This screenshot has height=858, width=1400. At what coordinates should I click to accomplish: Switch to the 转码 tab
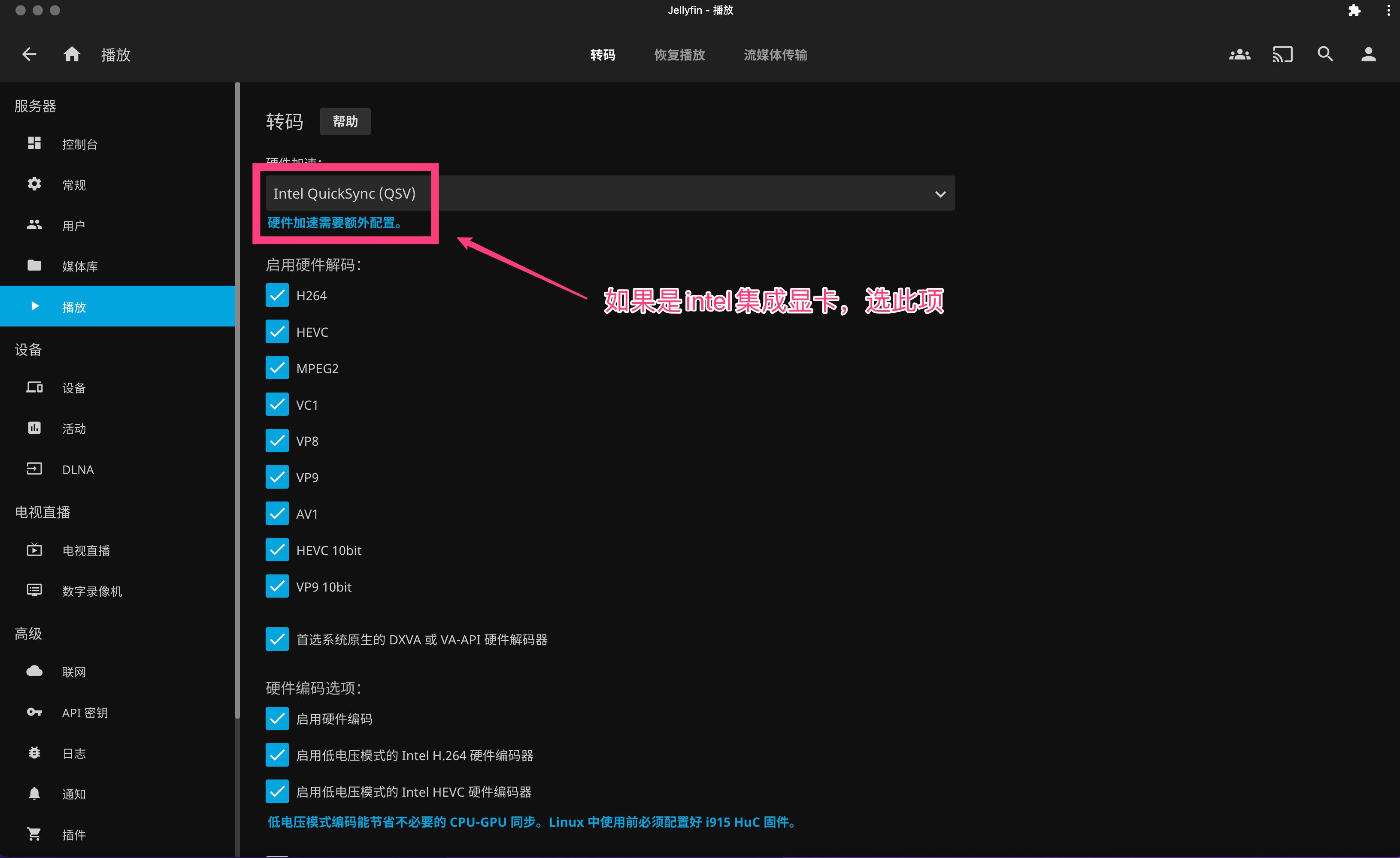point(602,54)
